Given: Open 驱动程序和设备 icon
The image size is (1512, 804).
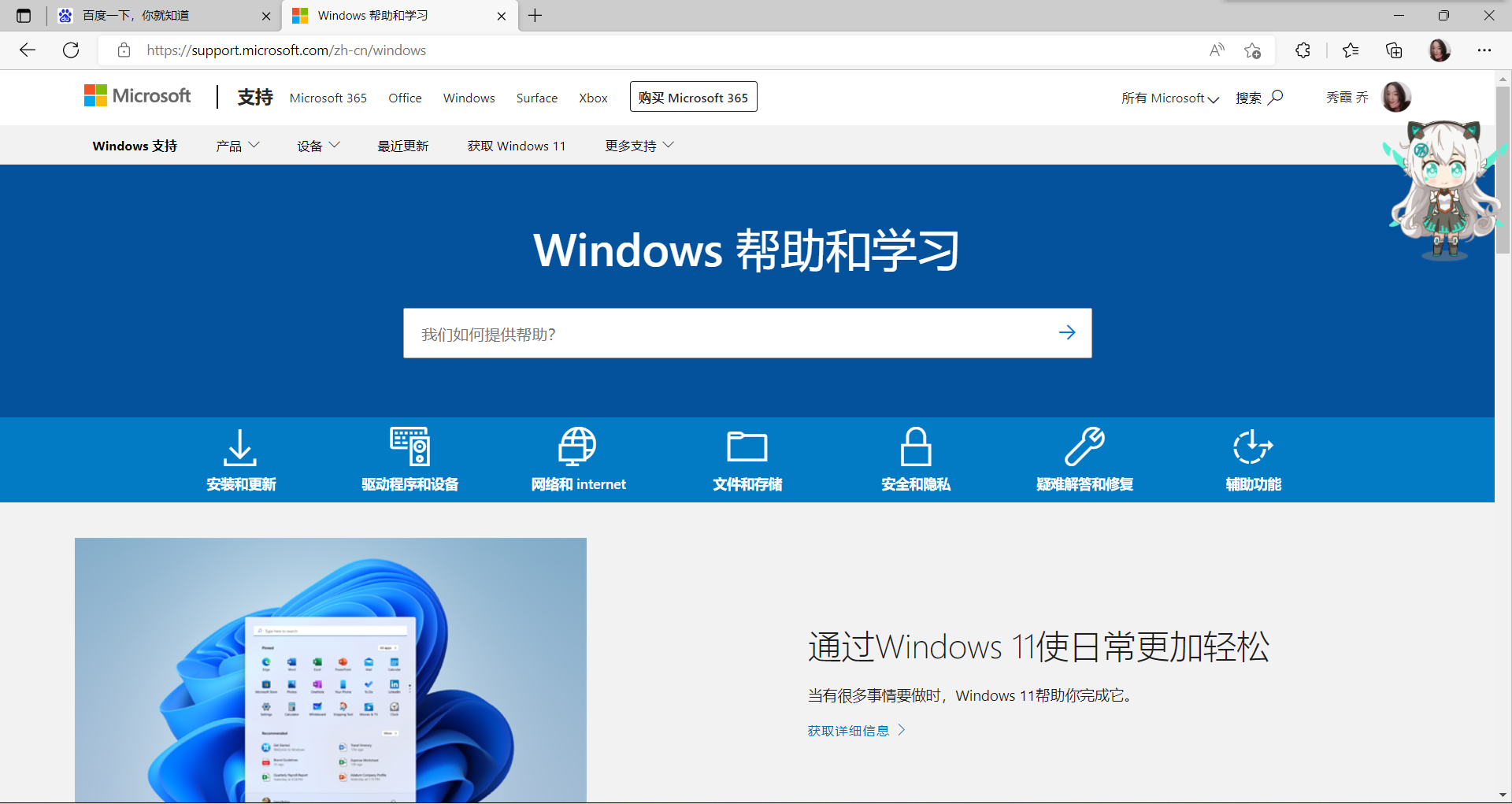Looking at the screenshot, I should [x=410, y=446].
